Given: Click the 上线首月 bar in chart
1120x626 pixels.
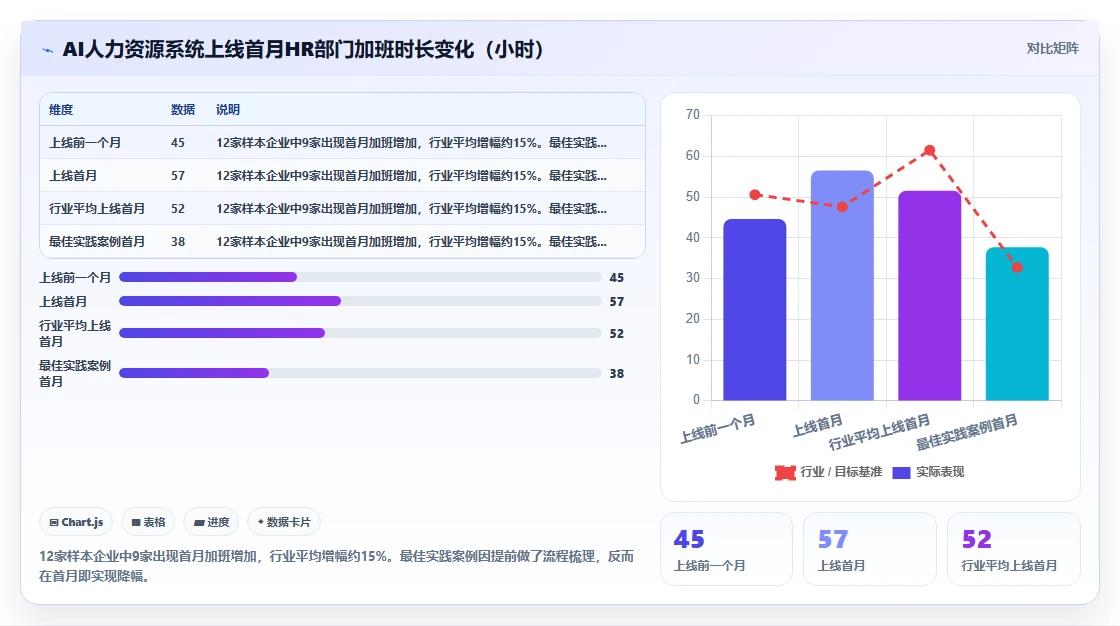Looking at the screenshot, I should coord(842,285).
